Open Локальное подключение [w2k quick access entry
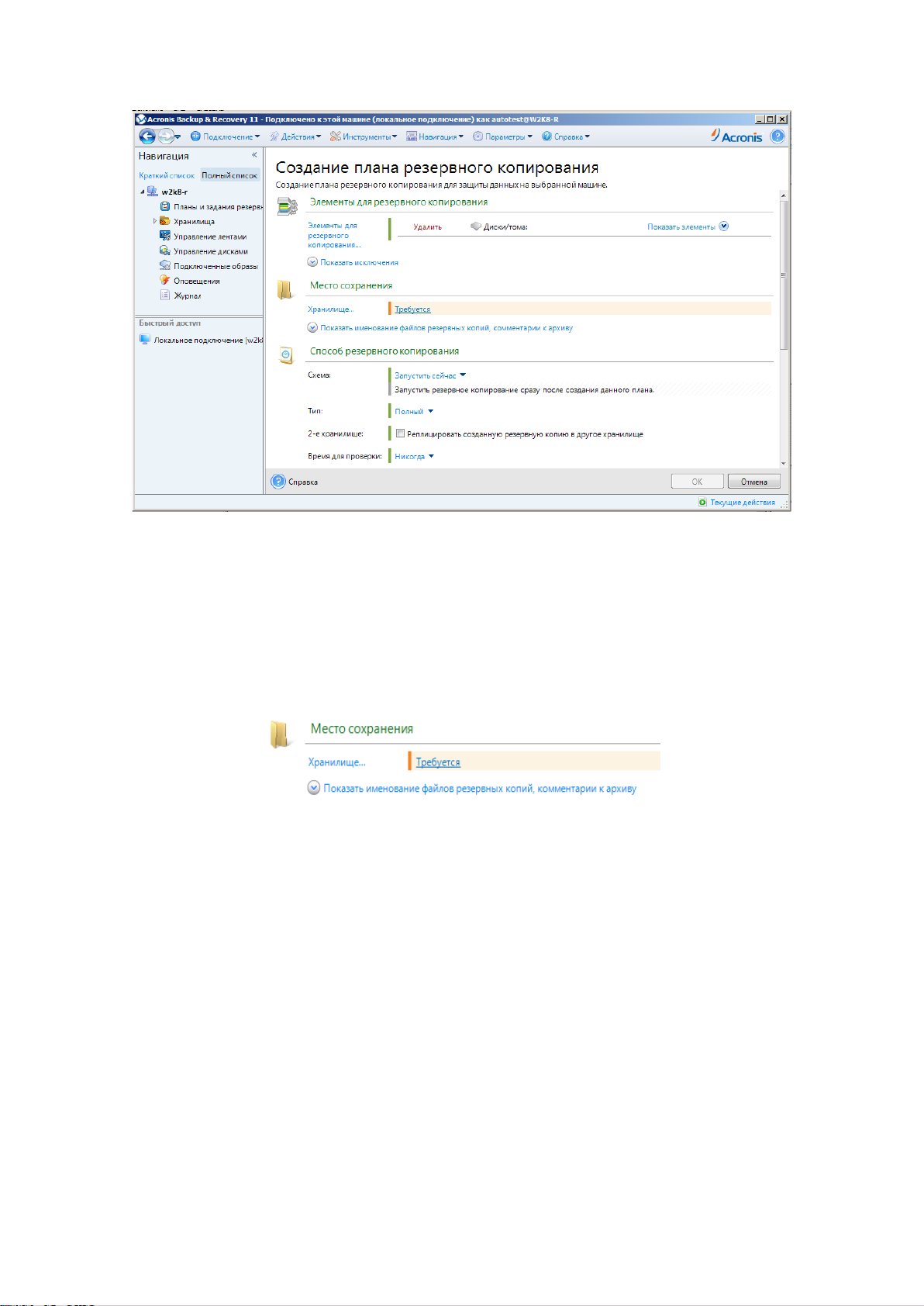924x1306 pixels. point(209,340)
